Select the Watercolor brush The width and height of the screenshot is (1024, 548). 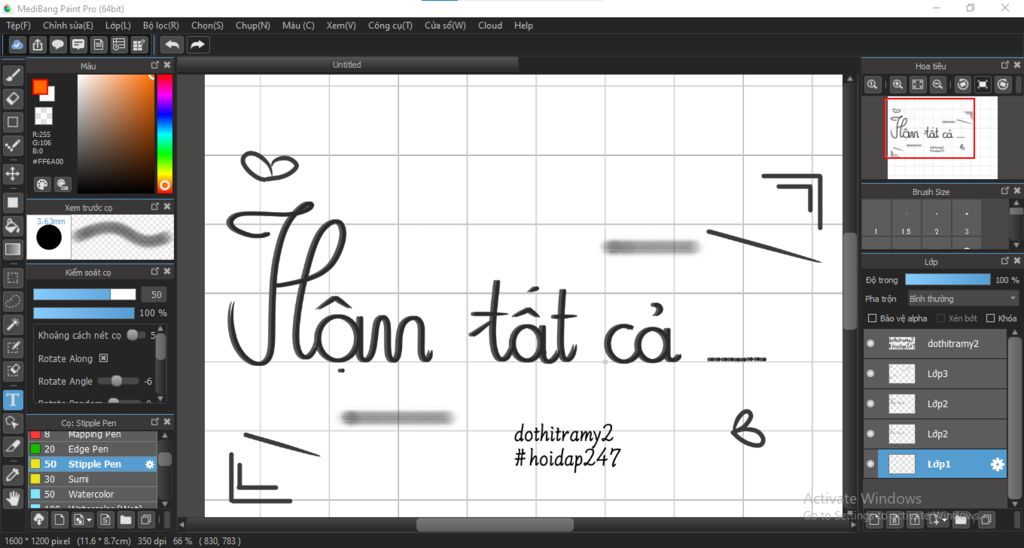pyautogui.click(x=91, y=494)
